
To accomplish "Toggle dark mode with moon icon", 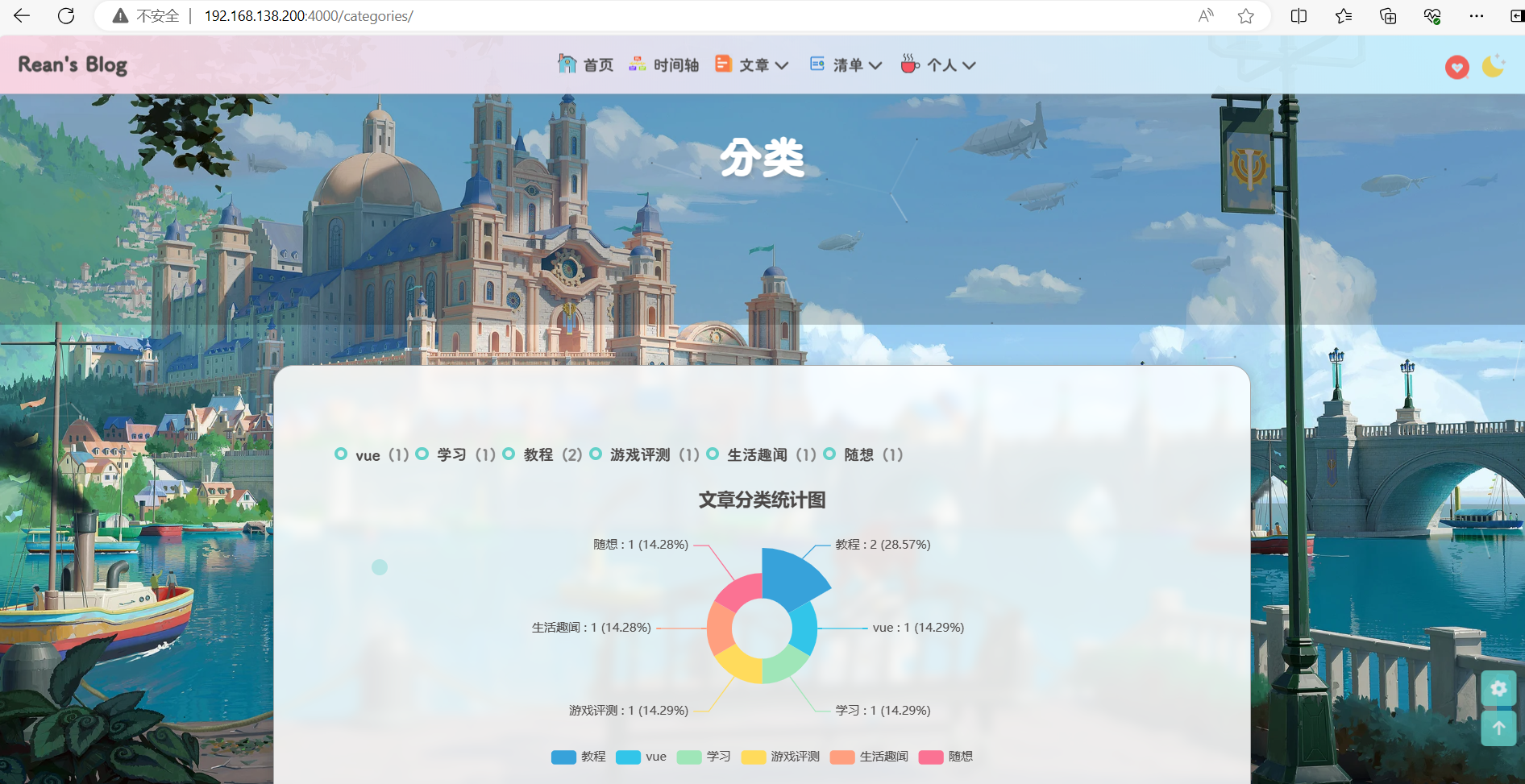I will coord(1494,66).
